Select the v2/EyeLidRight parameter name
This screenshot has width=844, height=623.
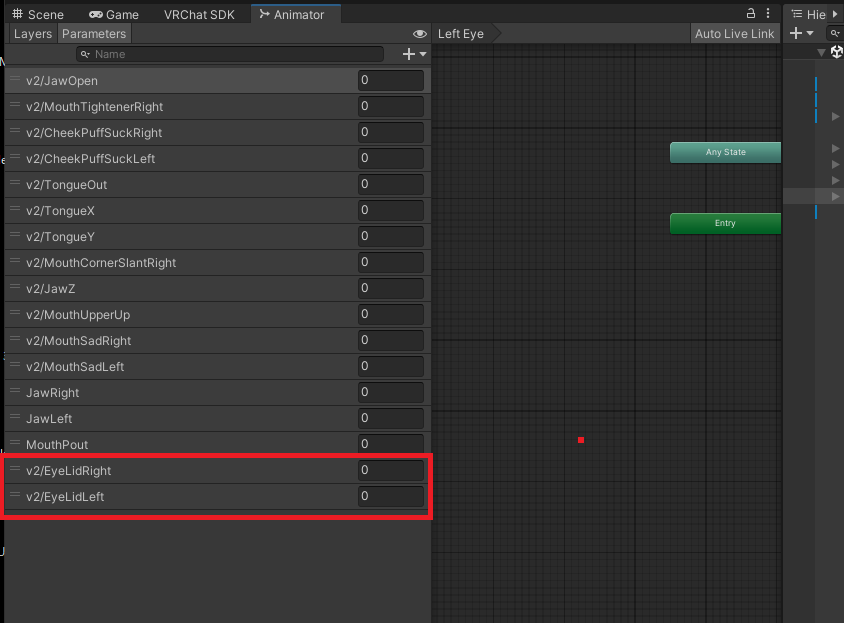(x=68, y=471)
